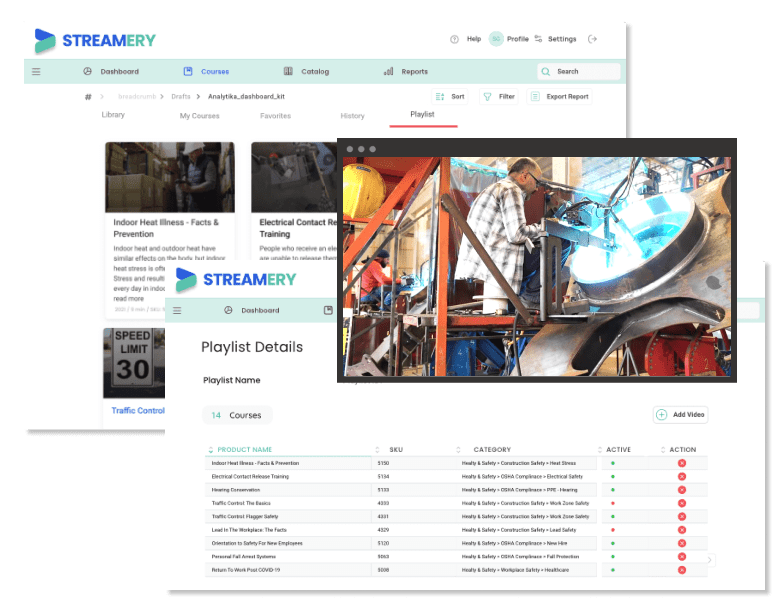The height and width of the screenshot is (600, 775).
Task: Click the Drafts breadcrumb link
Action: click(x=181, y=97)
